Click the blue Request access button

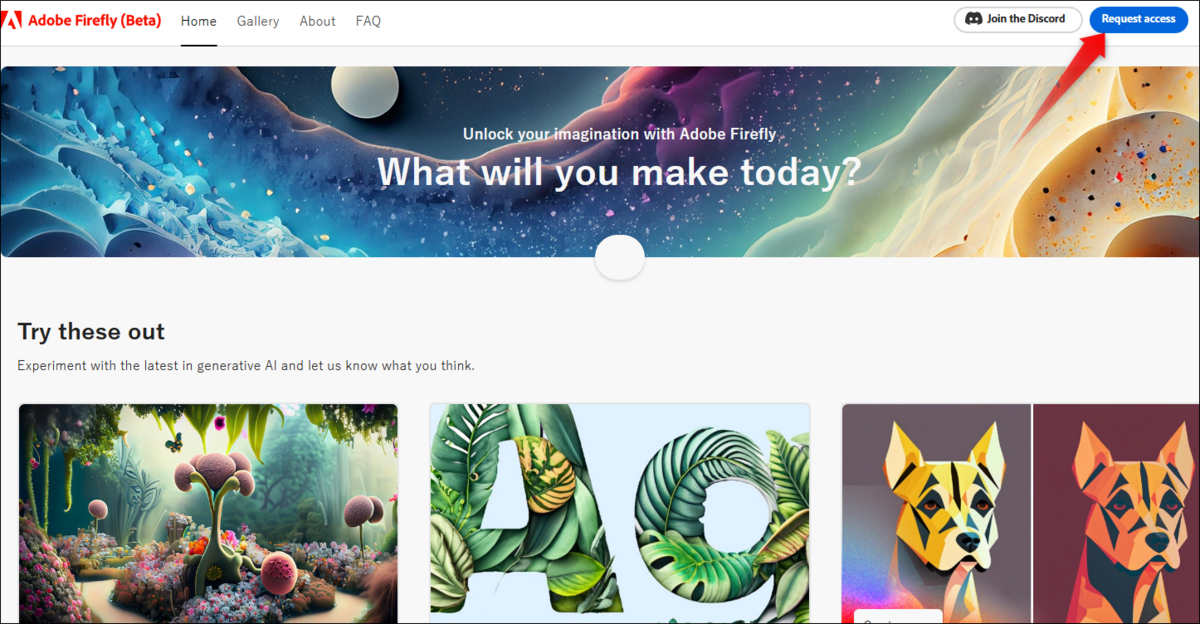point(1138,19)
